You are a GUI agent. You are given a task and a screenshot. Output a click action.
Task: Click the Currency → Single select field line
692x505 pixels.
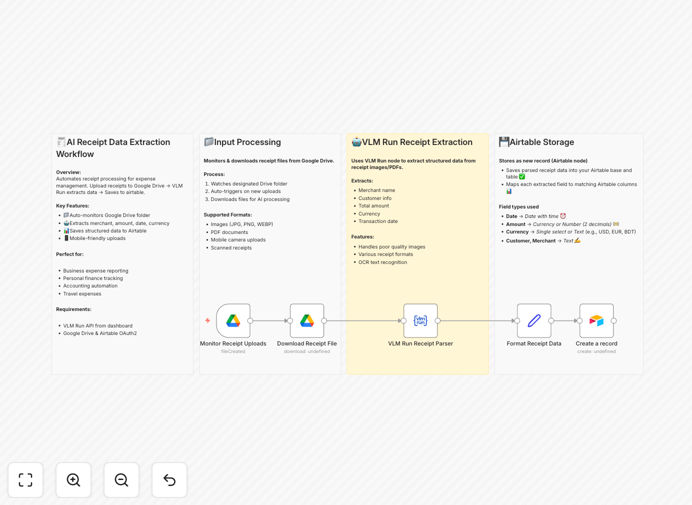(571, 232)
